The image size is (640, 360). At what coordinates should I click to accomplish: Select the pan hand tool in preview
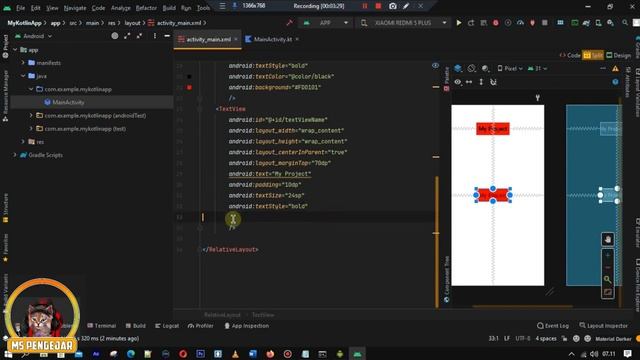(x=607, y=239)
